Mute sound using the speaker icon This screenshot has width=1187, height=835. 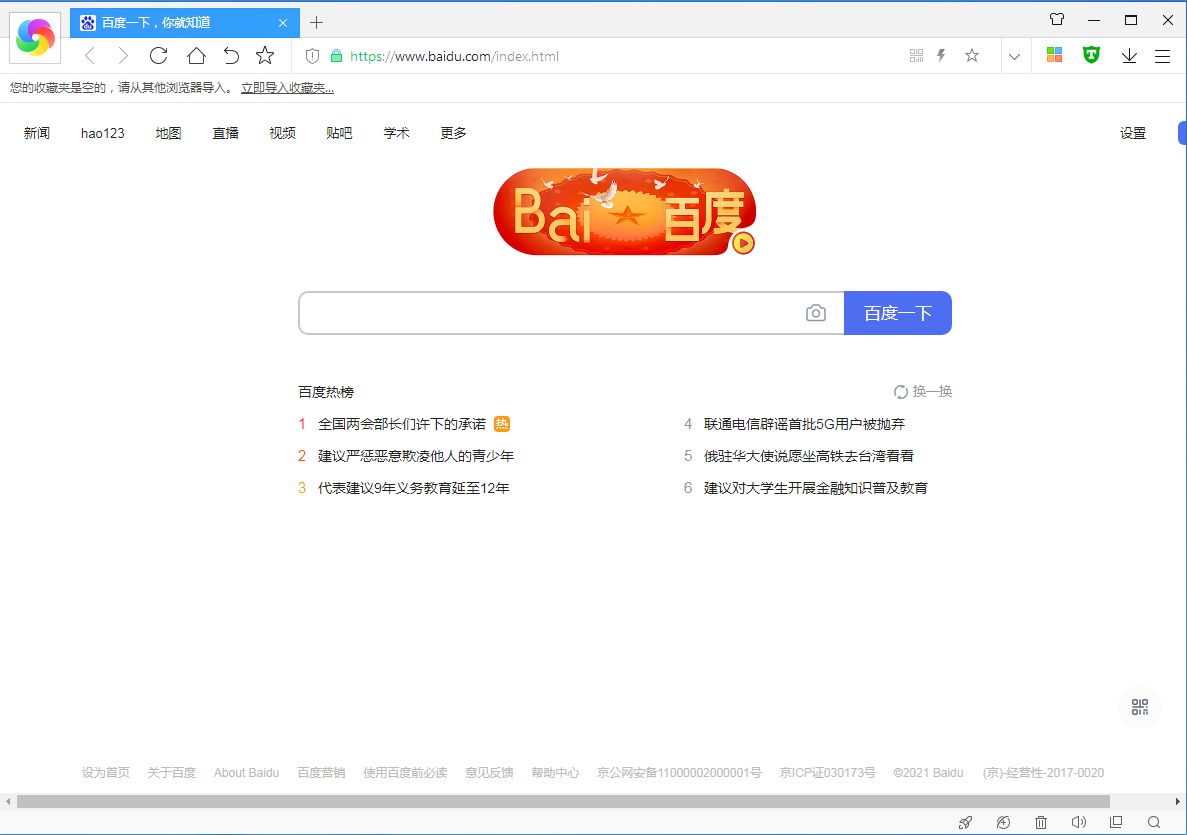click(x=1078, y=822)
